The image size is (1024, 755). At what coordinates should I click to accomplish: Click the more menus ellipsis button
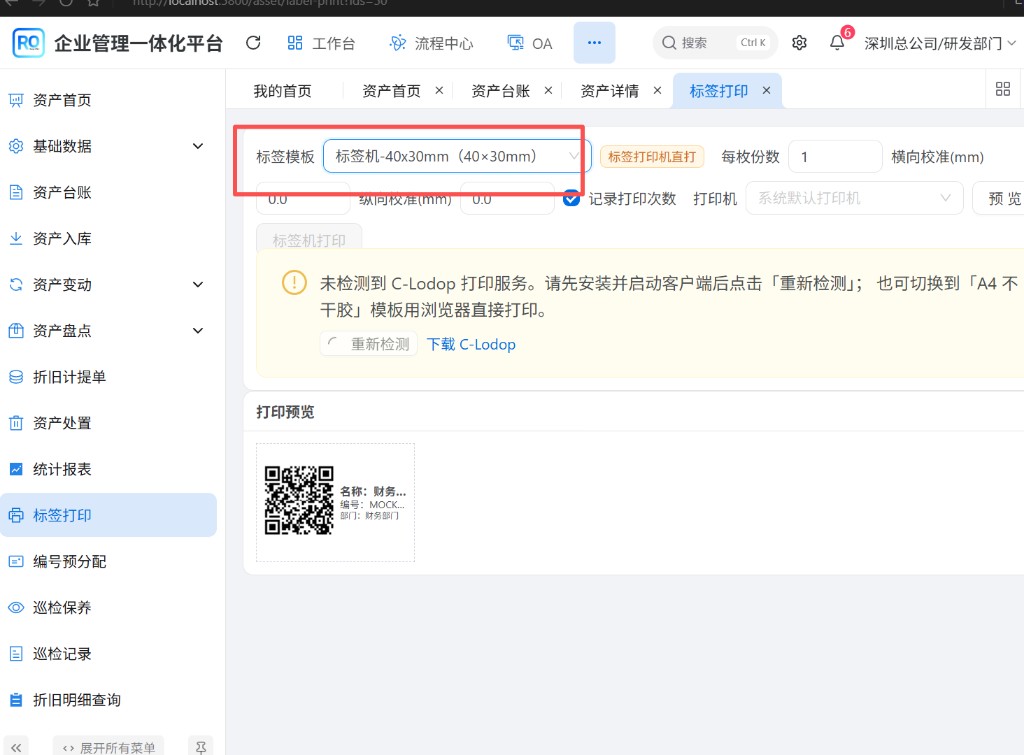point(594,42)
